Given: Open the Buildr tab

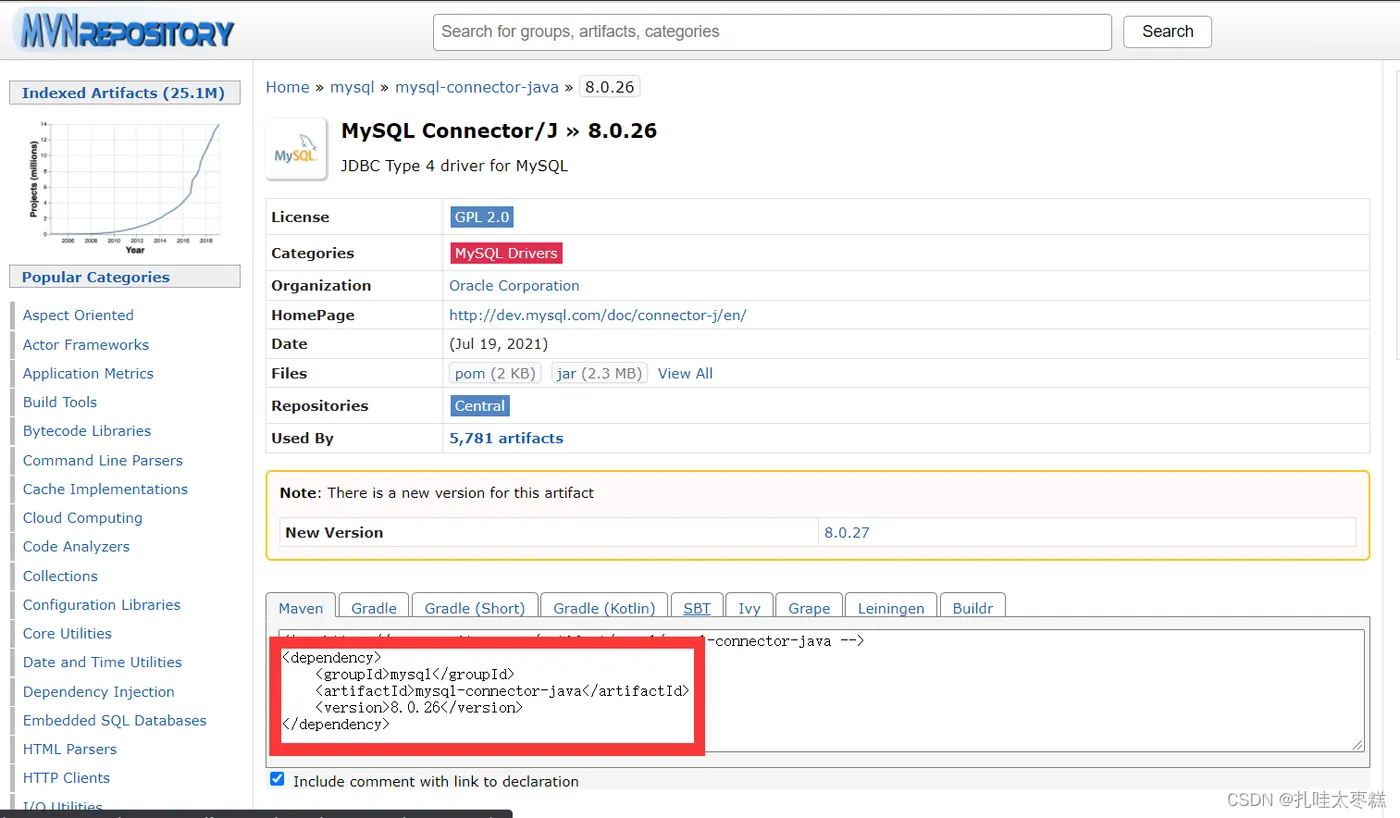Looking at the screenshot, I should (x=973, y=607).
